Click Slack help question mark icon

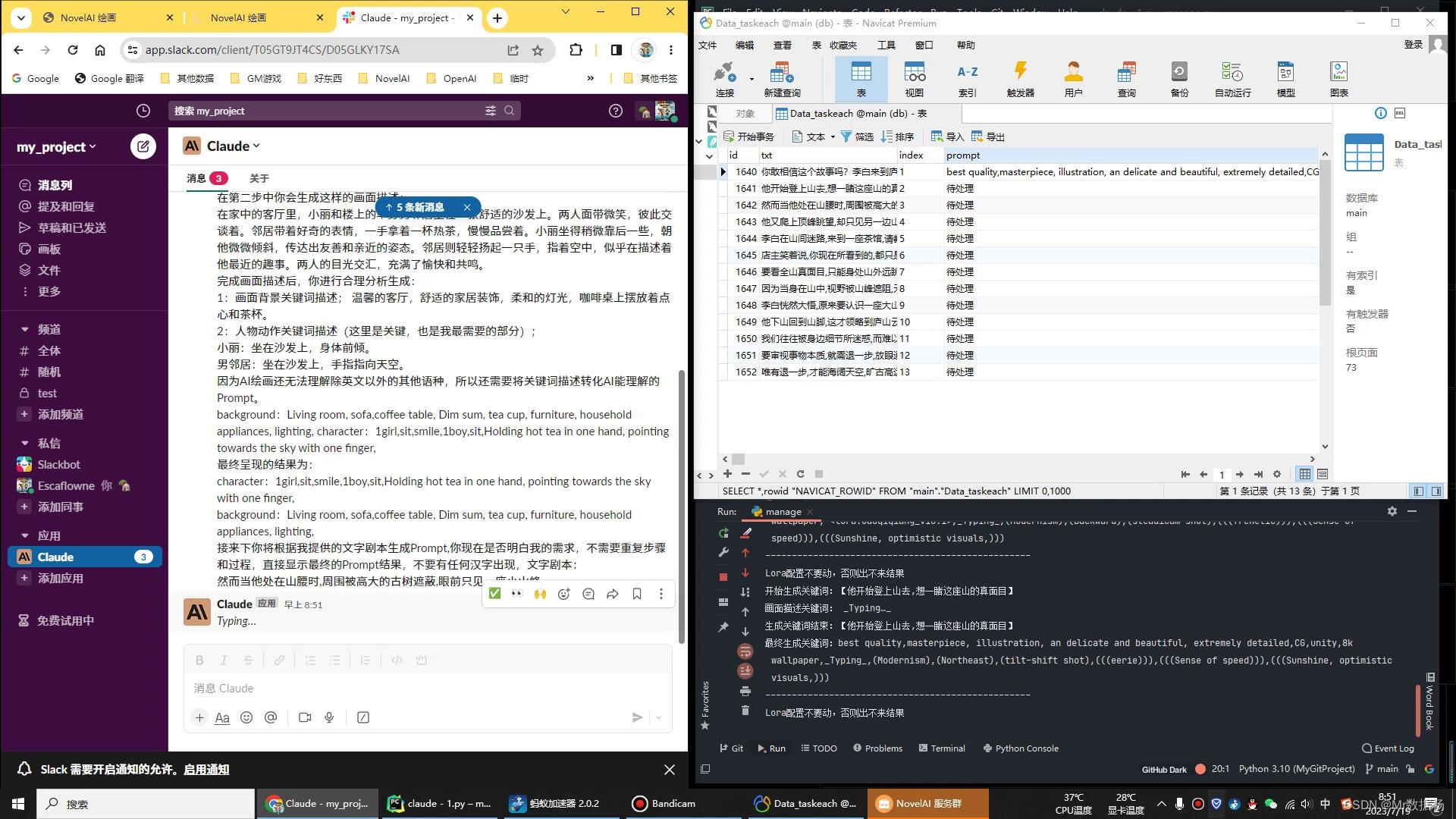pyautogui.click(x=616, y=111)
